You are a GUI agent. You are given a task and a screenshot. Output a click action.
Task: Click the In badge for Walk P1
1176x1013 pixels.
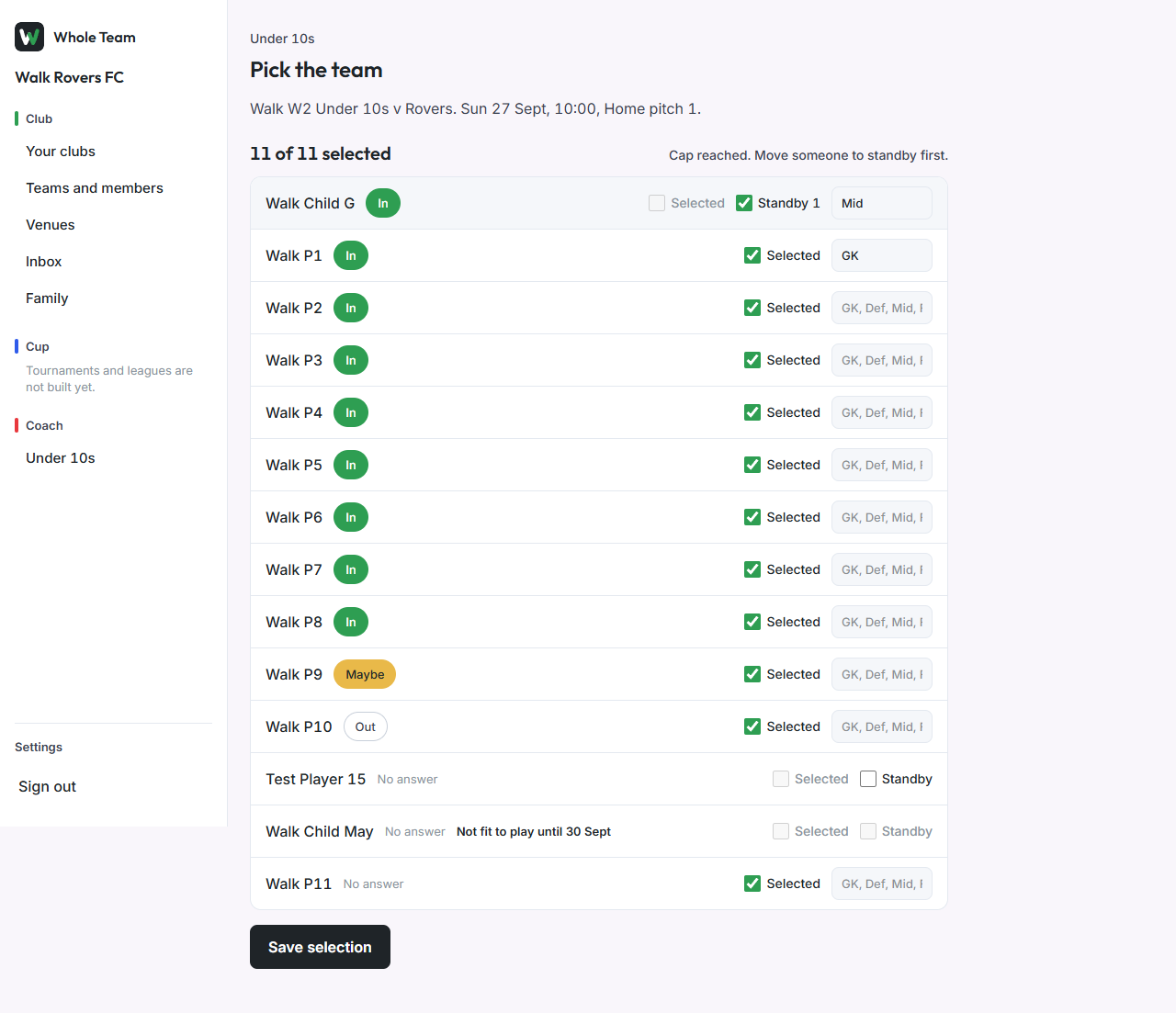[x=351, y=255]
